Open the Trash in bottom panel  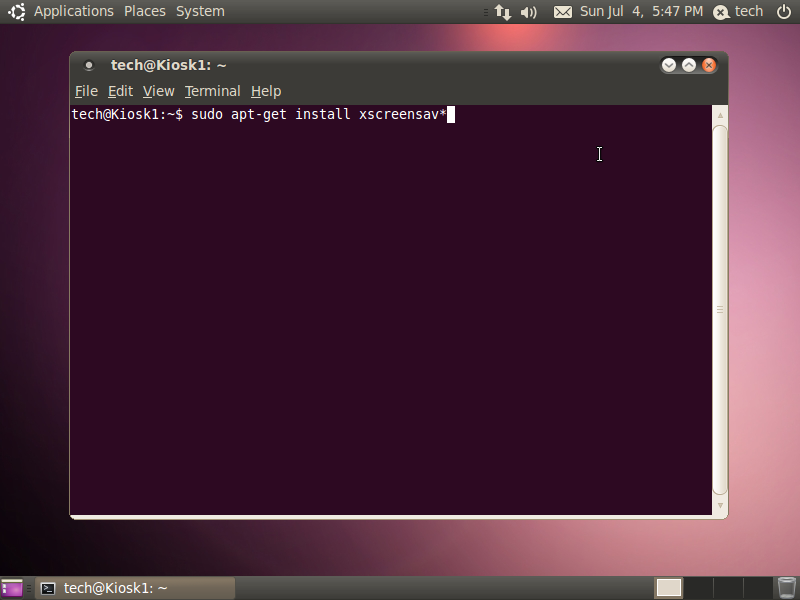[x=787, y=588]
